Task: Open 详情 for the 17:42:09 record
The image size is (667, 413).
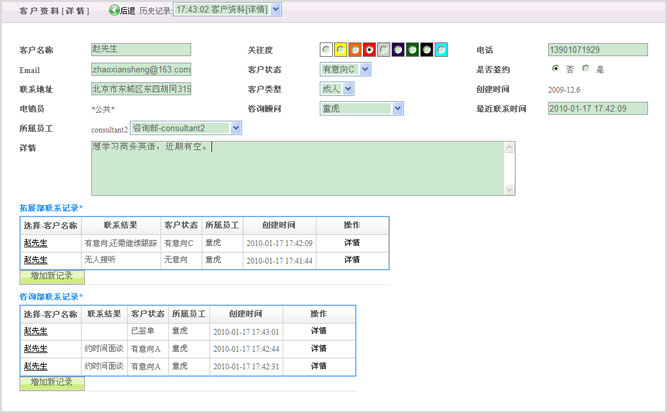Action: coord(352,242)
